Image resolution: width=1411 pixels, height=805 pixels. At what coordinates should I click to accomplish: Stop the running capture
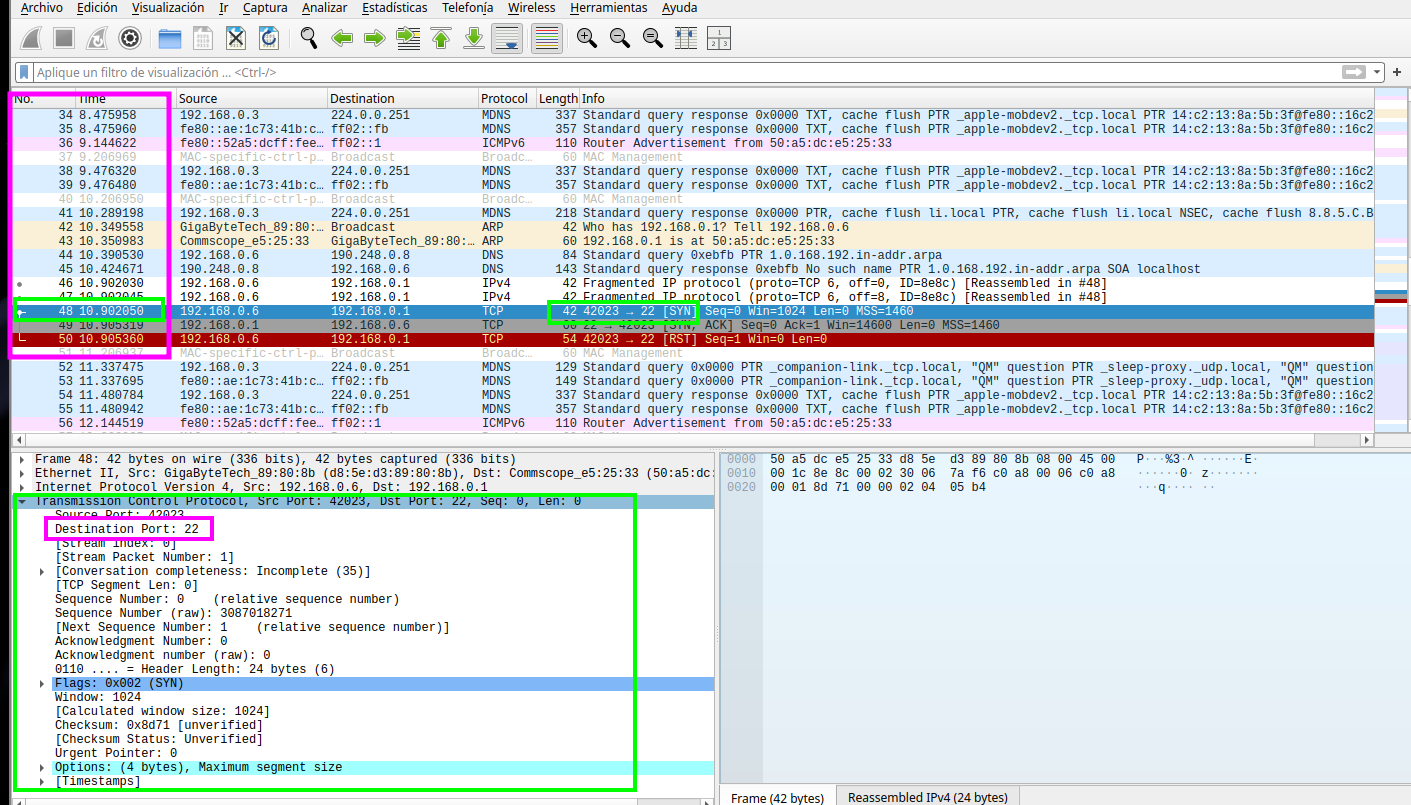(64, 39)
